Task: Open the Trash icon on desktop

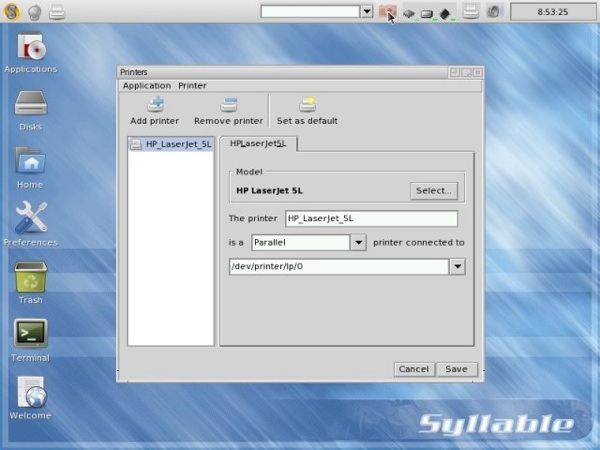Action: [x=30, y=277]
